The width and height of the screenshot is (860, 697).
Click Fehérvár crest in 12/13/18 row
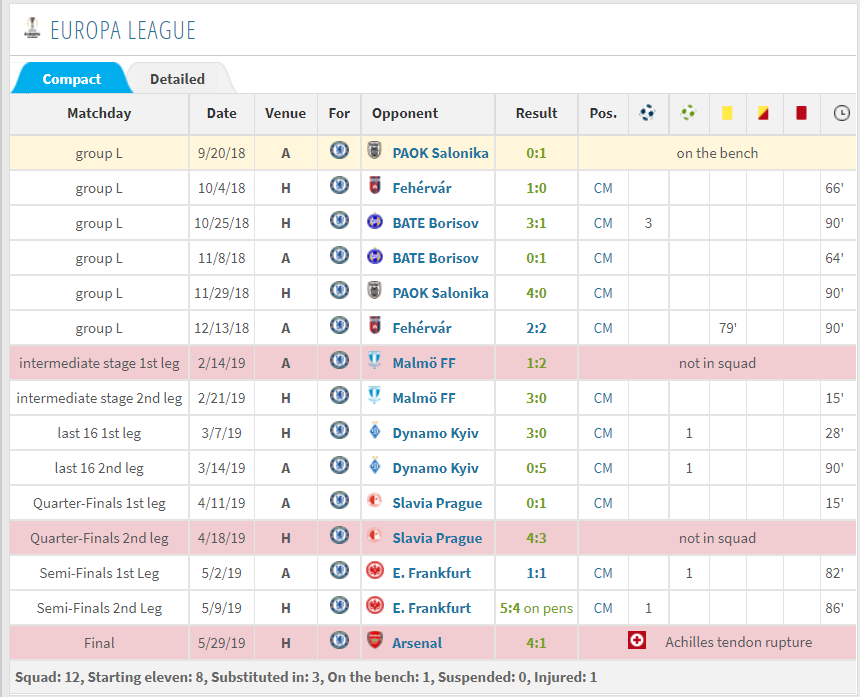375,326
